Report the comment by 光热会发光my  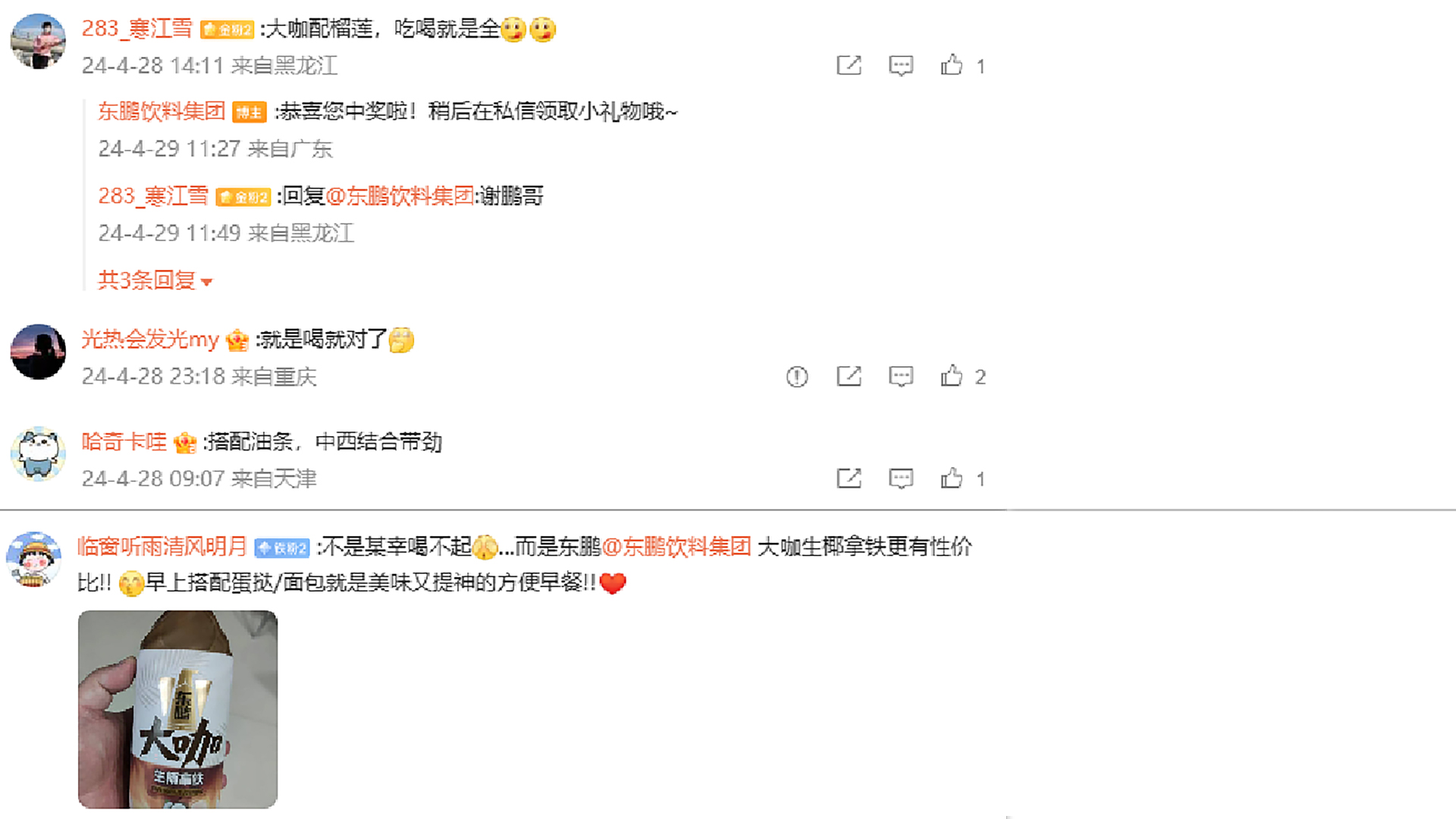pos(797,376)
